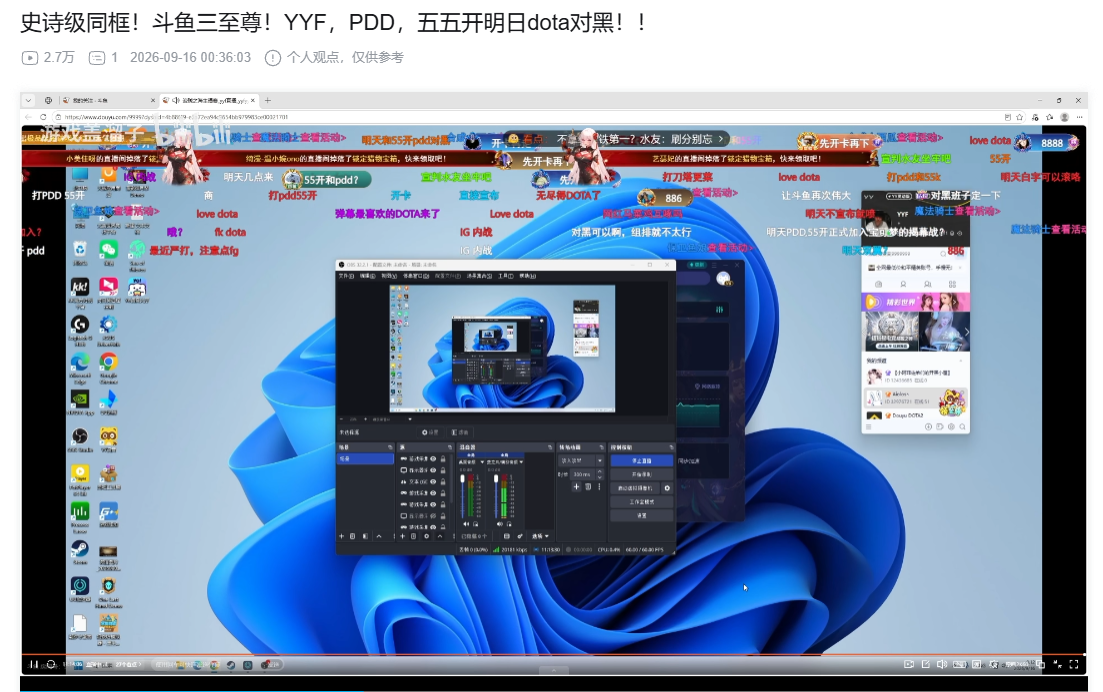1103x692 pixels.
Task: Click the video player progress bar
Action: [x=554, y=655]
